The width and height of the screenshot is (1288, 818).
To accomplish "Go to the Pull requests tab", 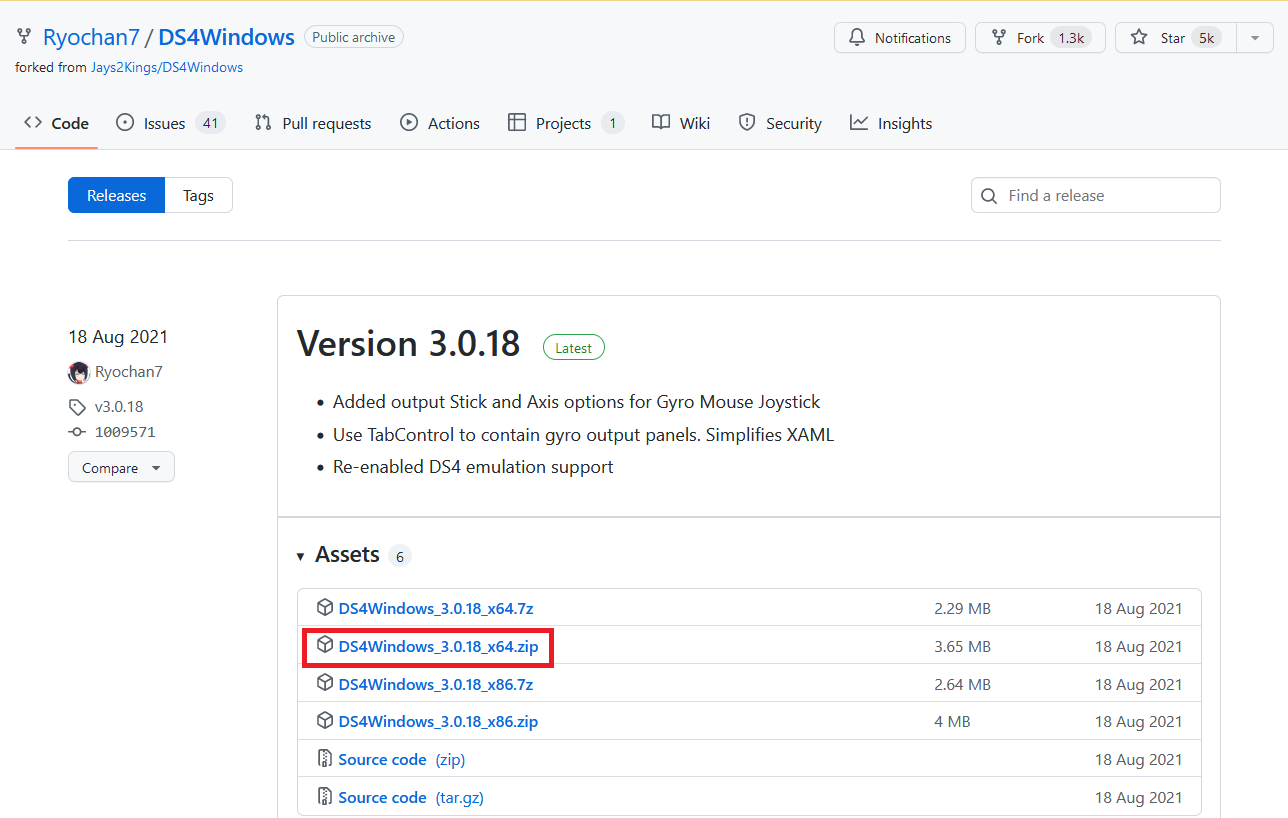I will [313, 124].
